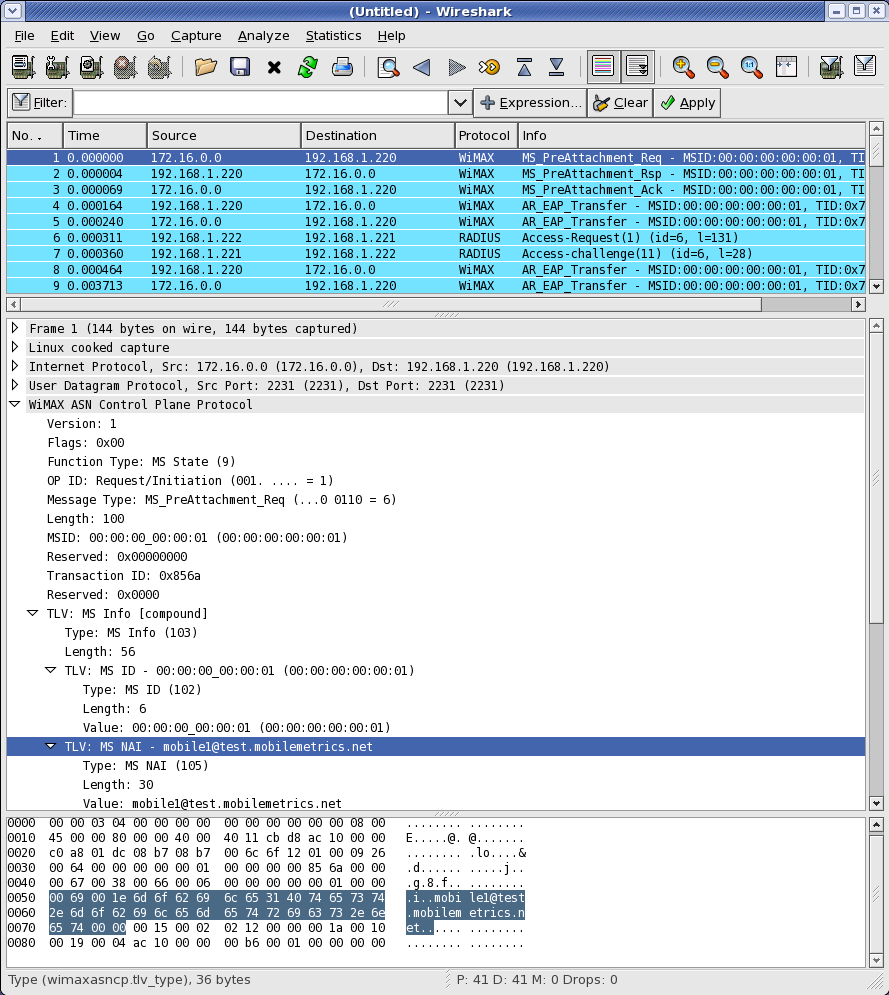Open the filter history dropdown arrow

tap(460, 103)
